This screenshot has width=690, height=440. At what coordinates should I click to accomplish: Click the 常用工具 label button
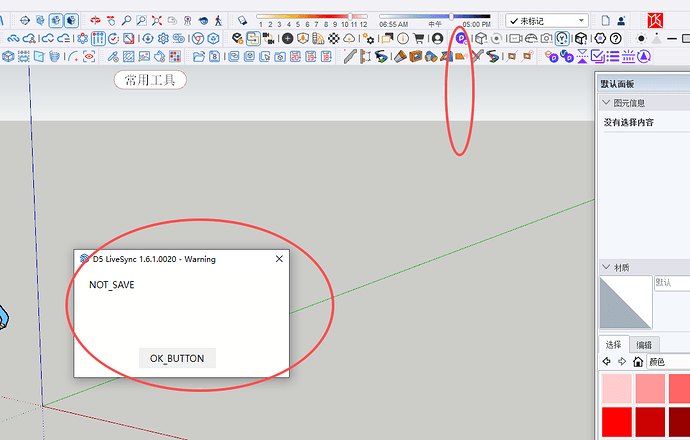(x=150, y=80)
